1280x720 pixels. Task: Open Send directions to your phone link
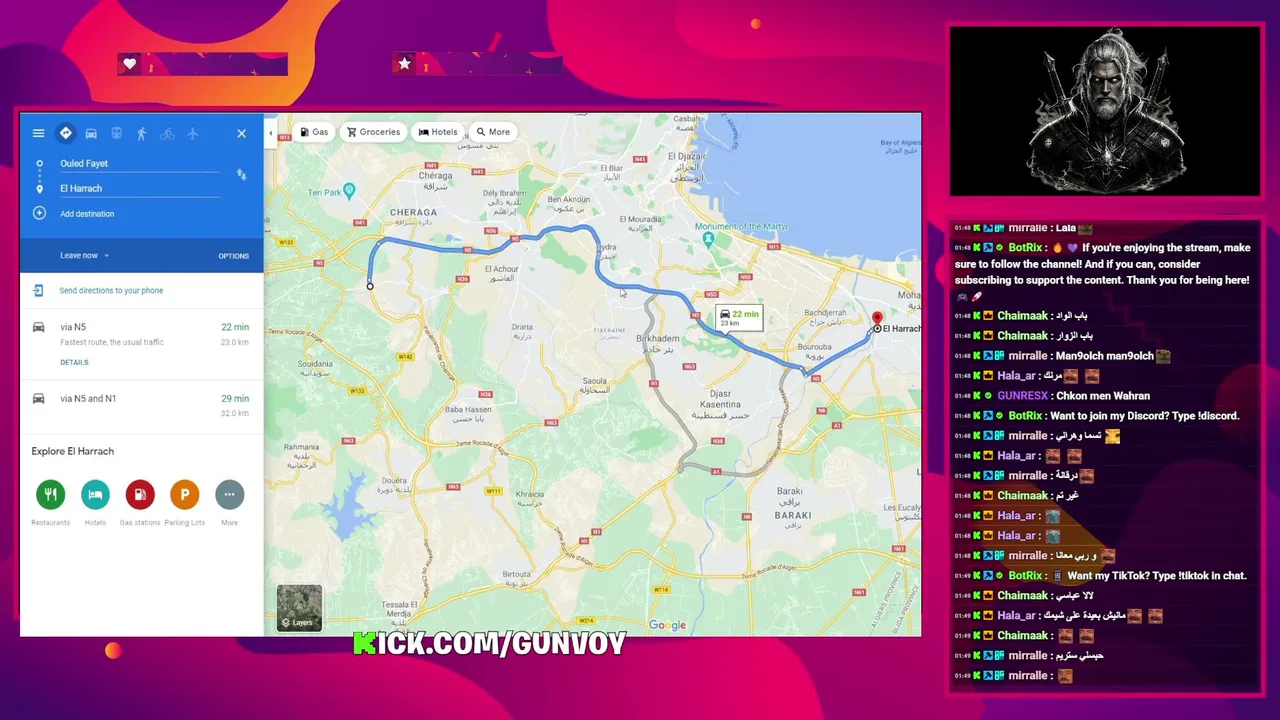click(x=111, y=290)
